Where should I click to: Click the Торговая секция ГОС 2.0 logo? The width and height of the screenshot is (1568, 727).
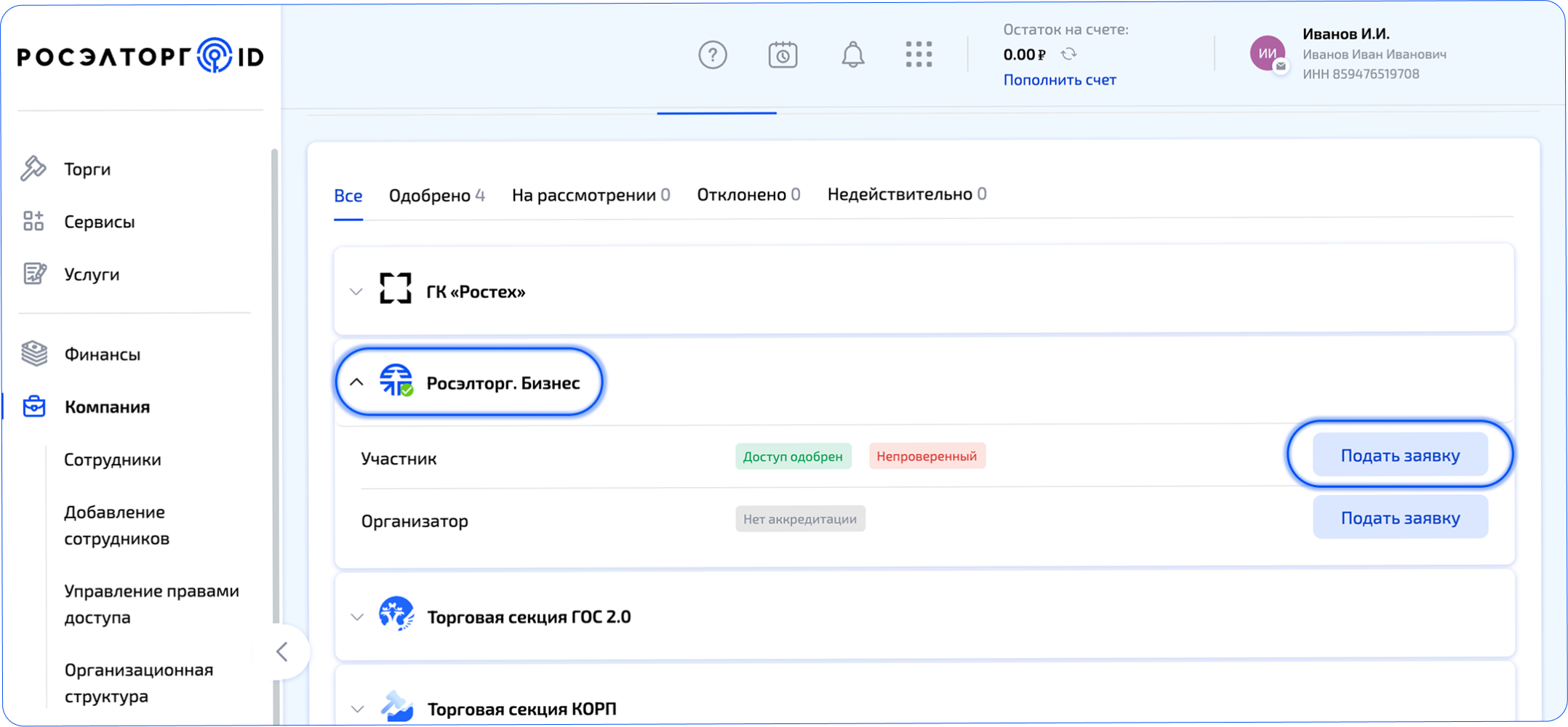pyautogui.click(x=397, y=614)
